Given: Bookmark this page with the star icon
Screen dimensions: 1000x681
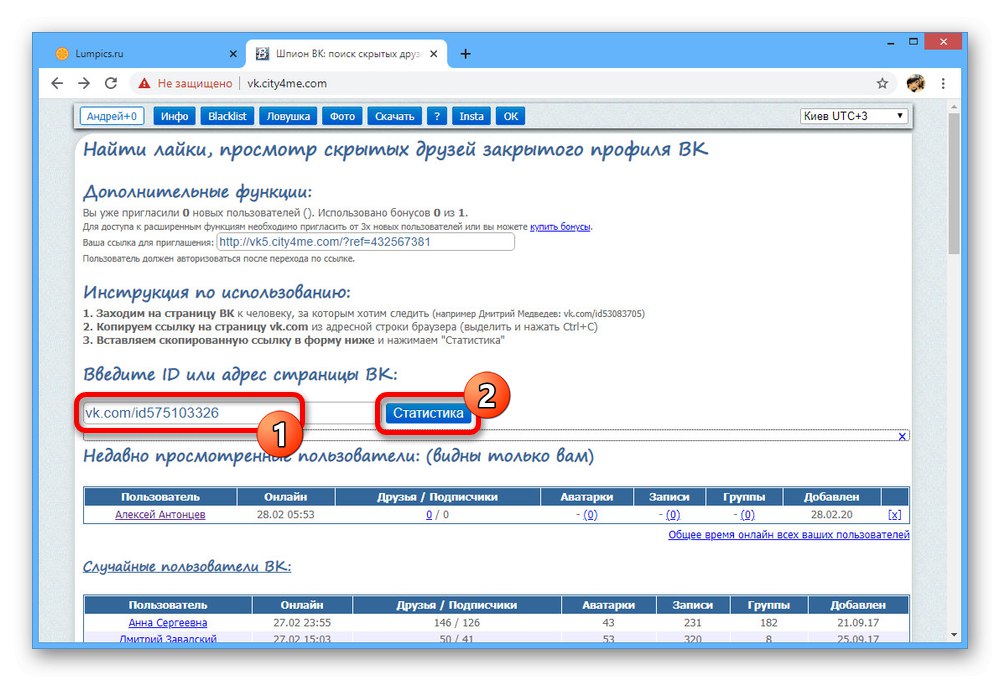Looking at the screenshot, I should 882,83.
